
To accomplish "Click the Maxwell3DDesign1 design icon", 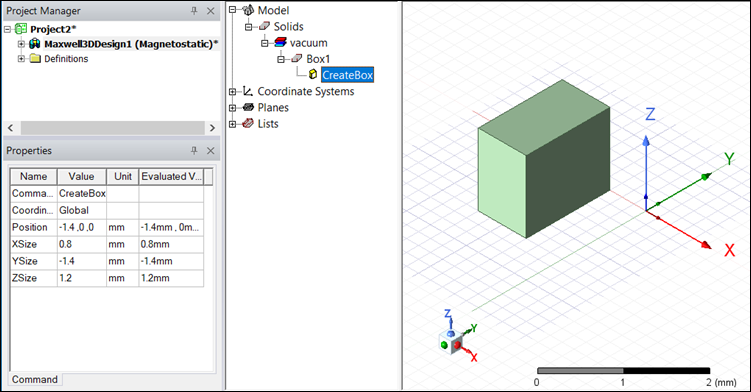I will pyautogui.click(x=34, y=44).
